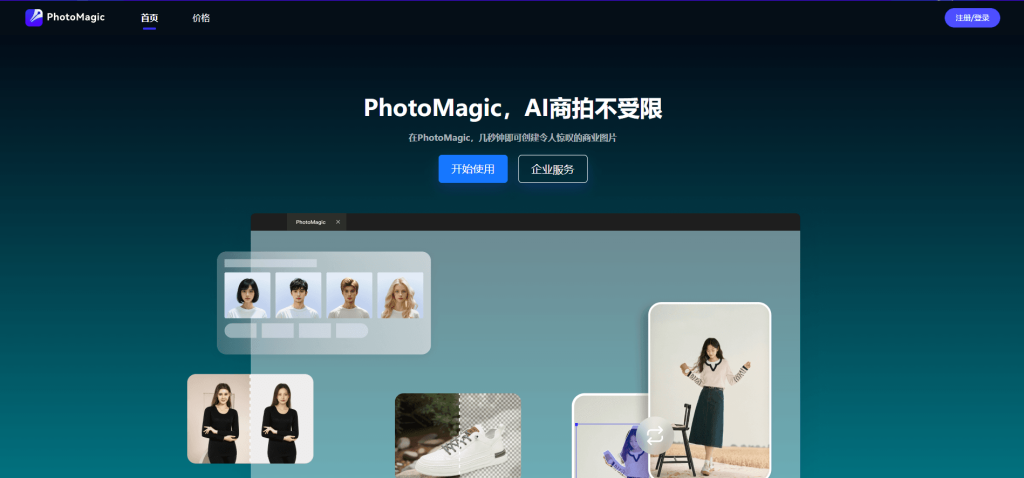
Task: Open the 价格 pricing page
Action: point(201,18)
